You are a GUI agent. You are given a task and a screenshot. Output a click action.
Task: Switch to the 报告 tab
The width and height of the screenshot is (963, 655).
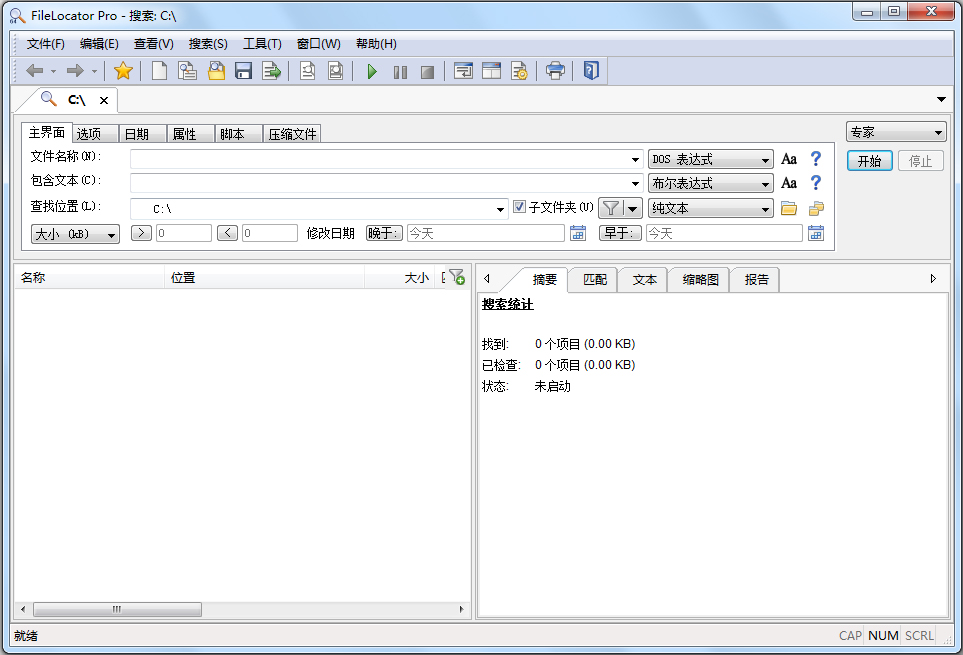[x=755, y=280]
